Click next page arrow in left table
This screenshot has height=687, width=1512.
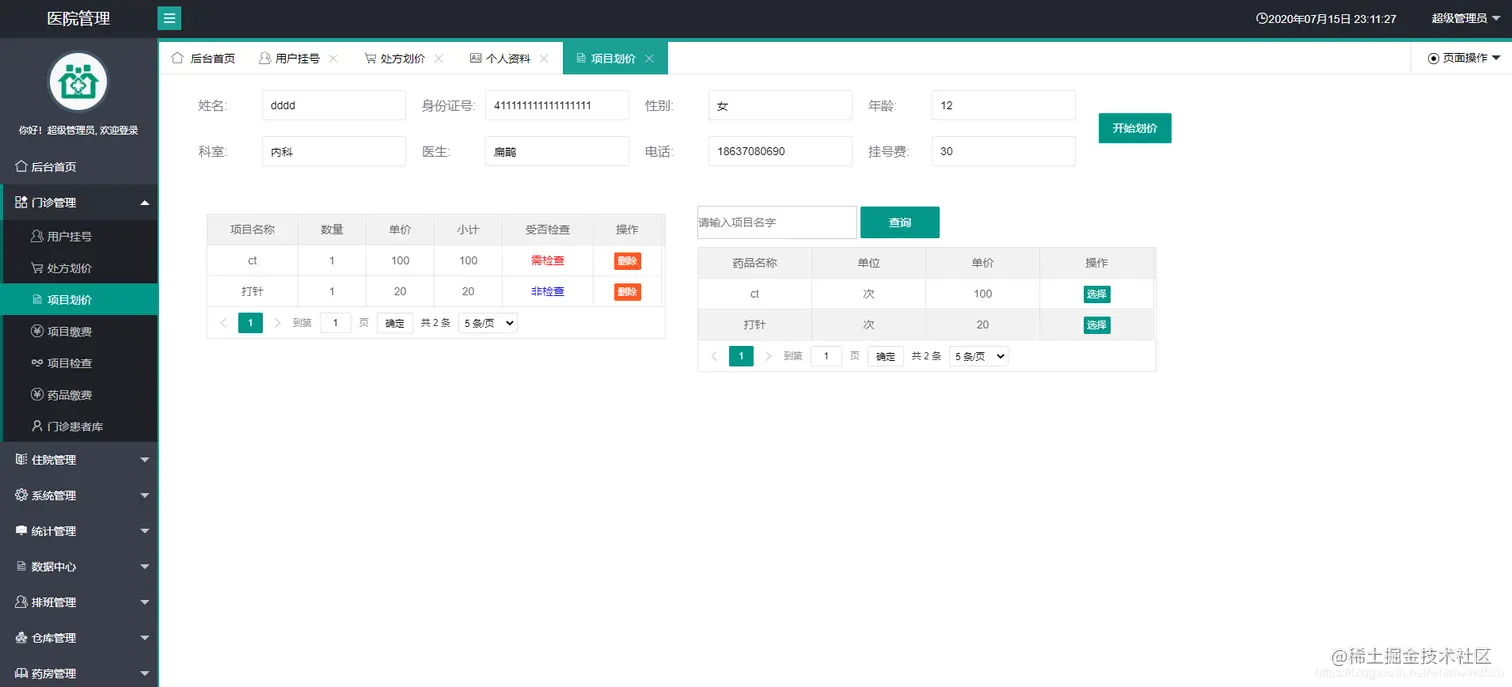click(x=277, y=323)
